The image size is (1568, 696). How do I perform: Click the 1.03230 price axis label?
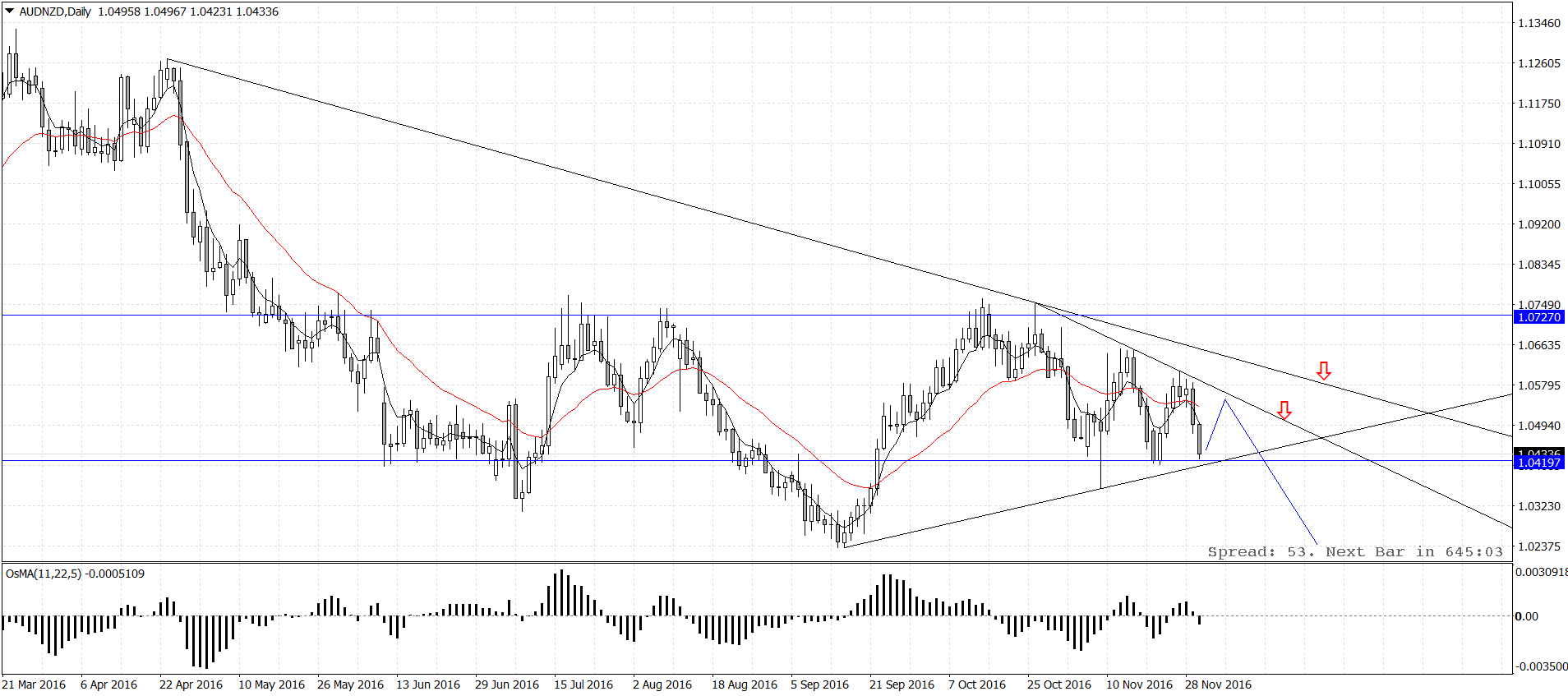pyautogui.click(x=1539, y=506)
